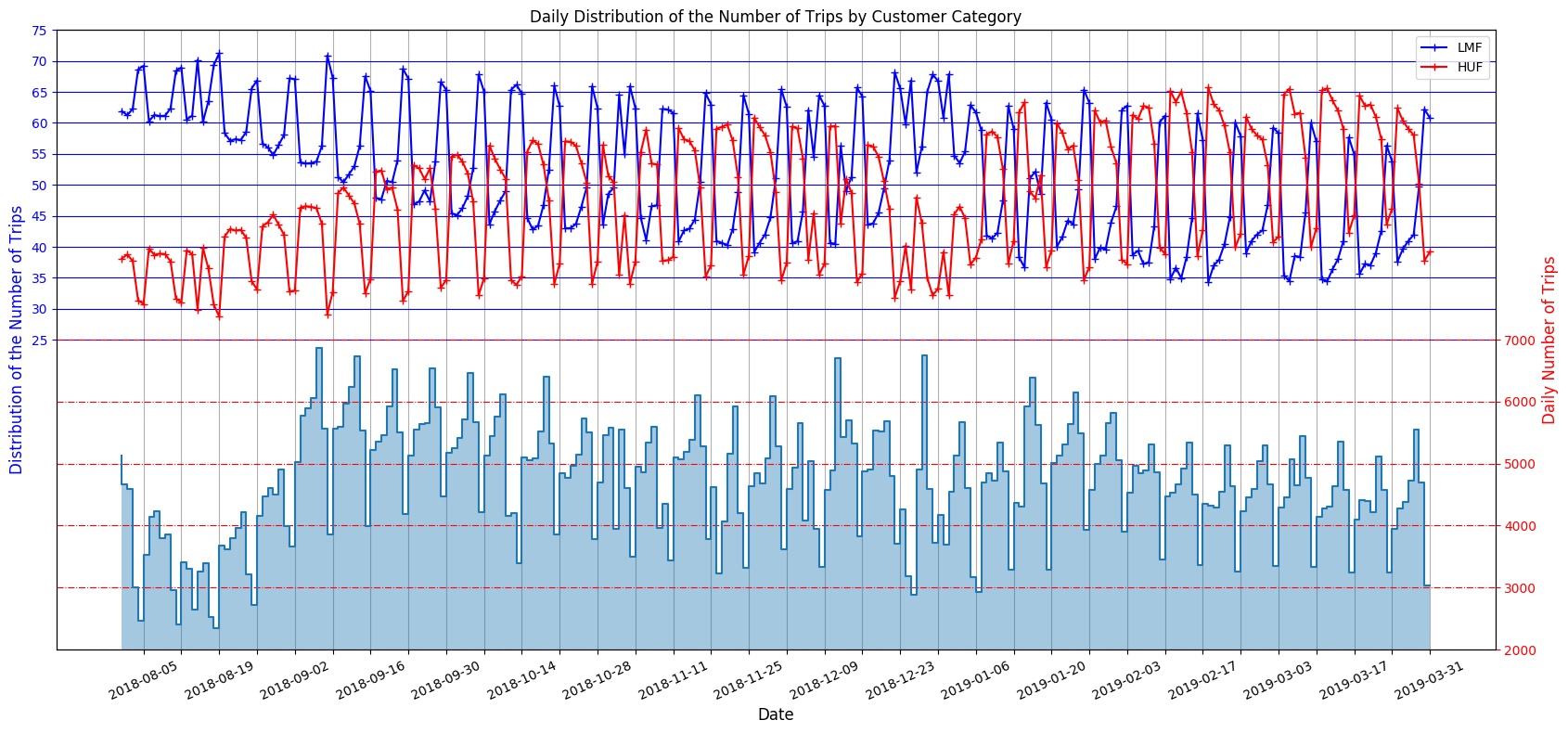Select the 2019-01-06 date tick label
1568x733 pixels.
974,680
